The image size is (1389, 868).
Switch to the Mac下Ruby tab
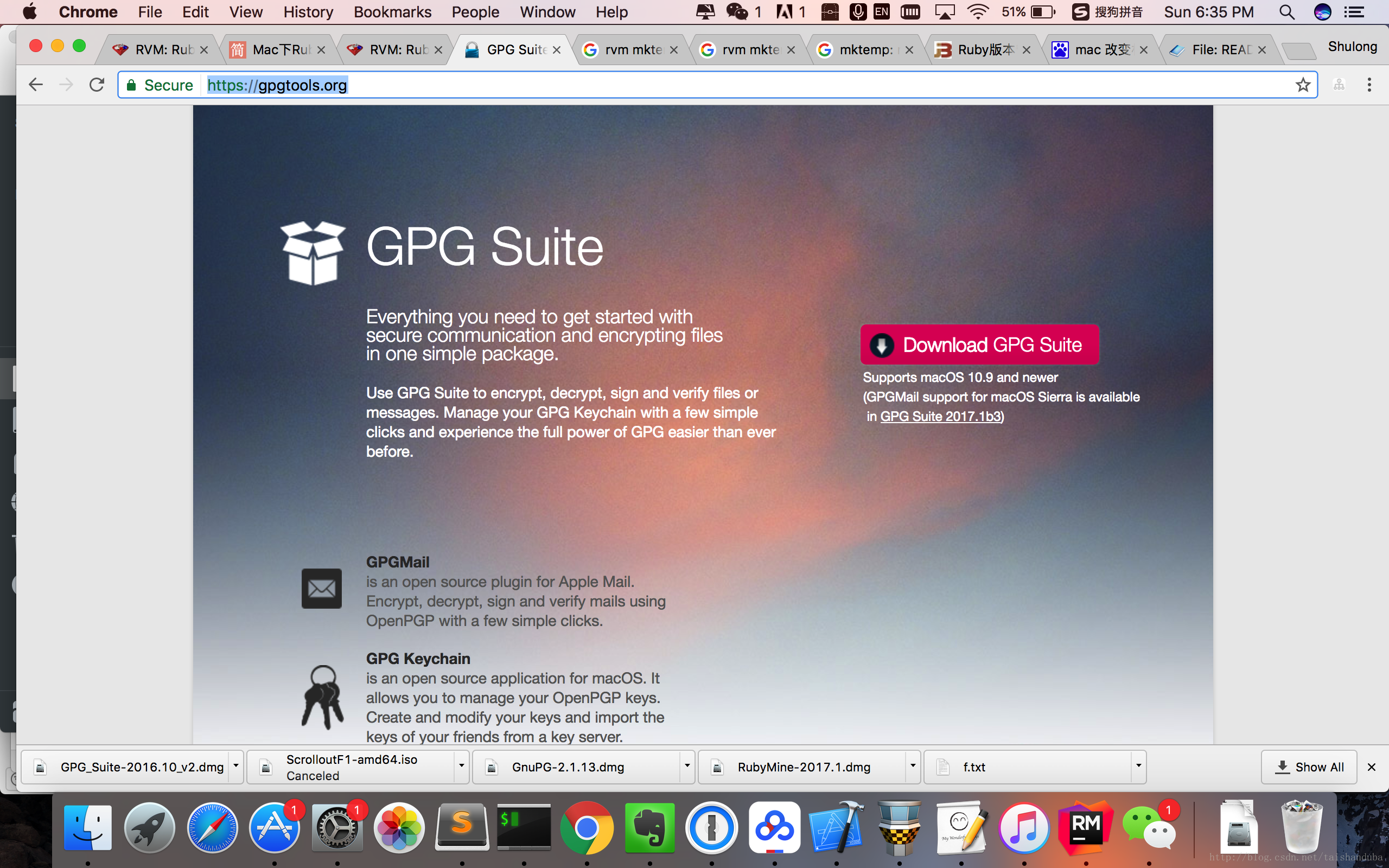(277, 50)
